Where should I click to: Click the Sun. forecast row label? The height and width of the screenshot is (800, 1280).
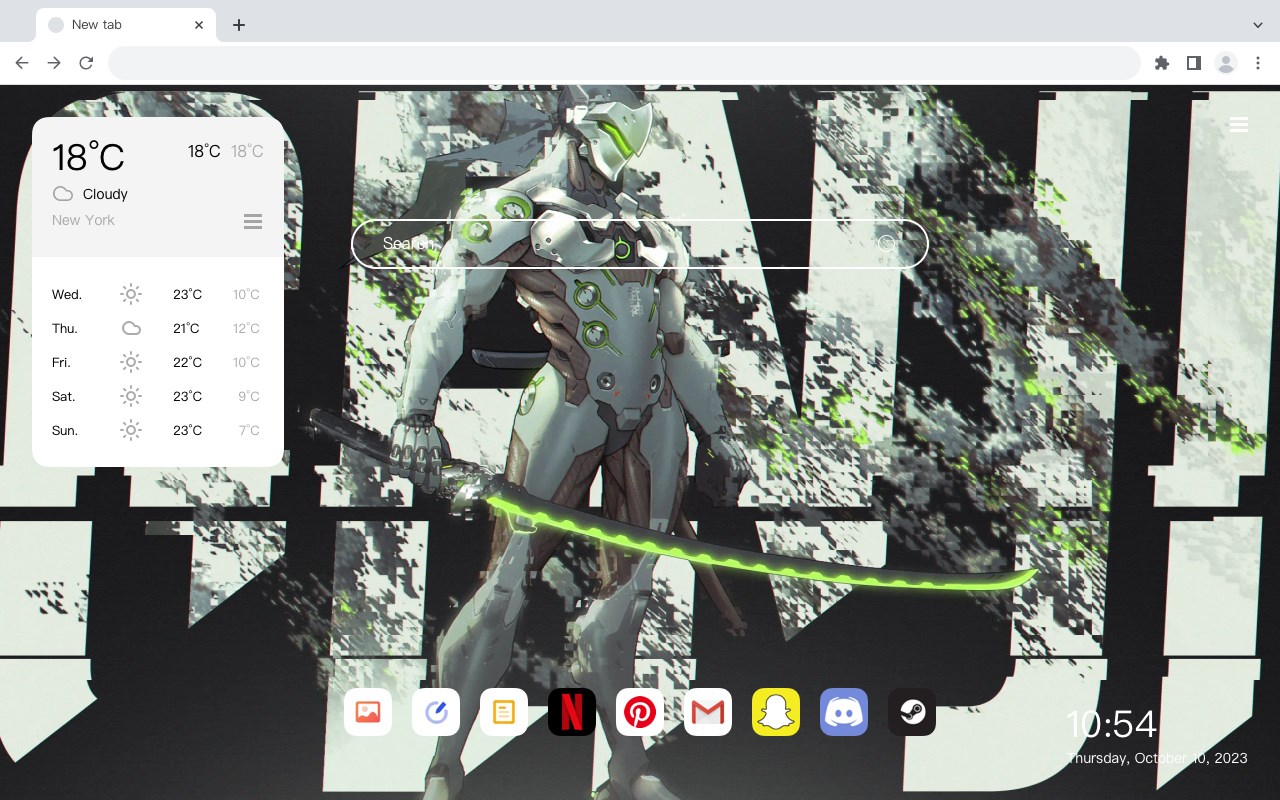click(x=65, y=430)
